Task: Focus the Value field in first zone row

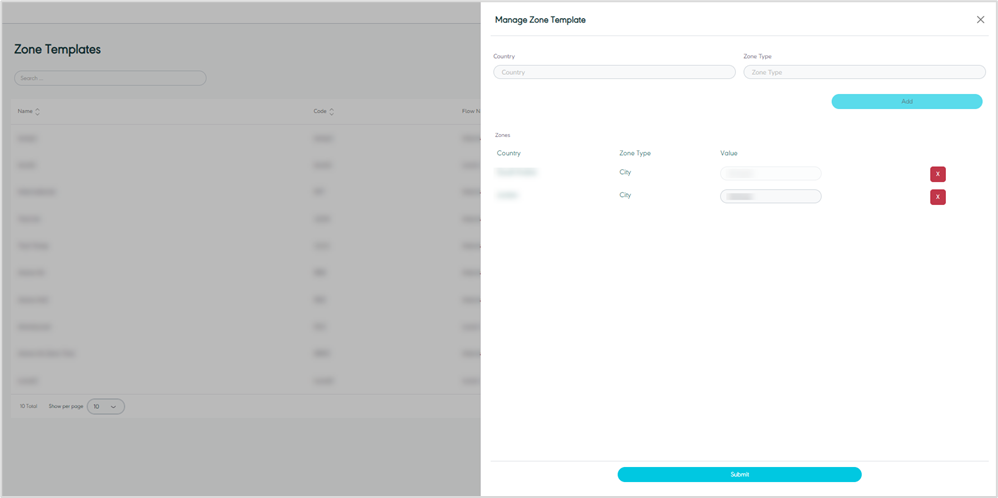Action: click(770, 173)
